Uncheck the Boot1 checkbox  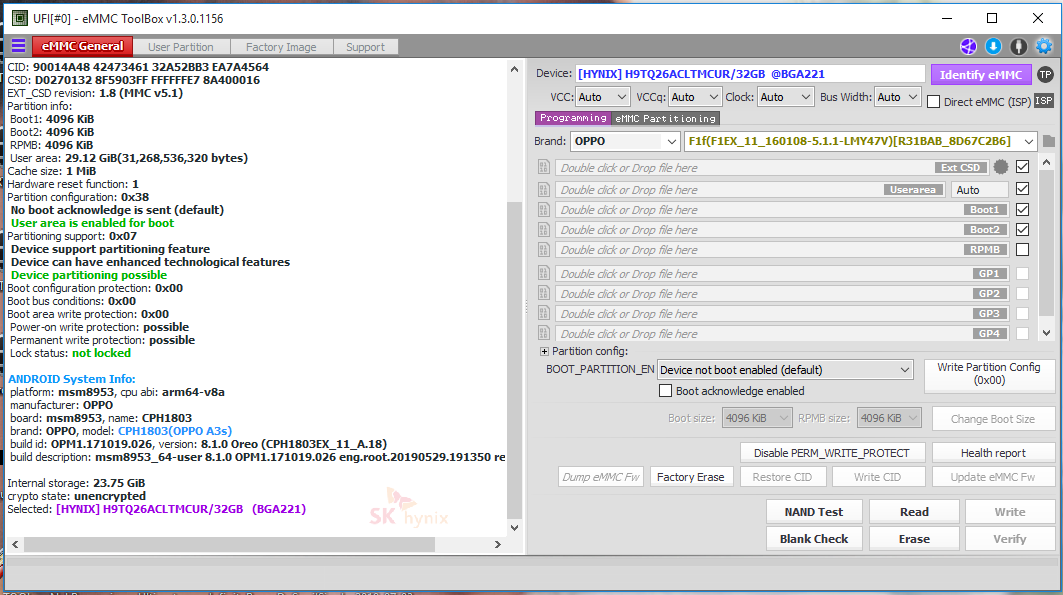click(1022, 209)
